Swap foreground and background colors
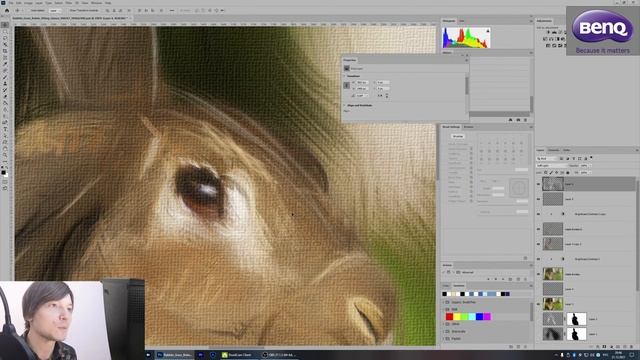 (7, 167)
